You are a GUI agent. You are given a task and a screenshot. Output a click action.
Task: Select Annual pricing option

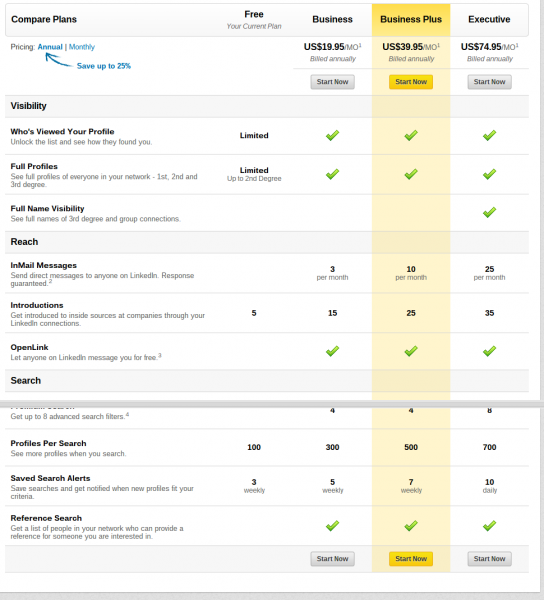50,47
